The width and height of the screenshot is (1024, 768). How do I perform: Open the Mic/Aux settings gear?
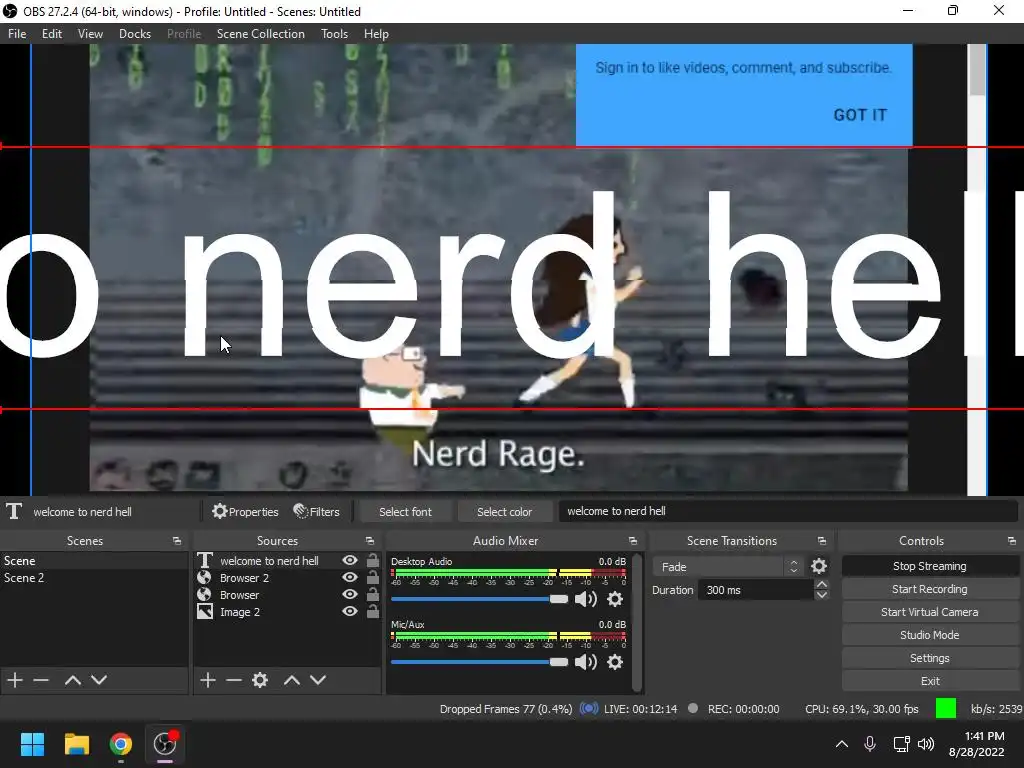(x=615, y=662)
